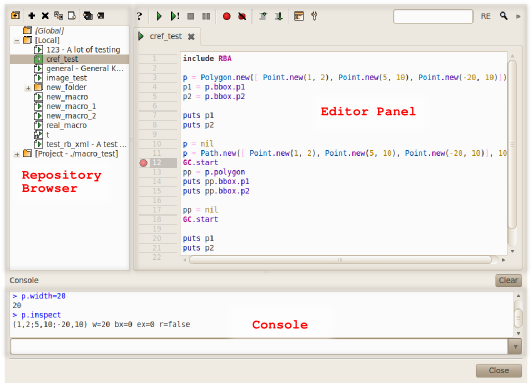Expand the new_folder tree node
This screenshot has height=383, width=532.
point(28,88)
